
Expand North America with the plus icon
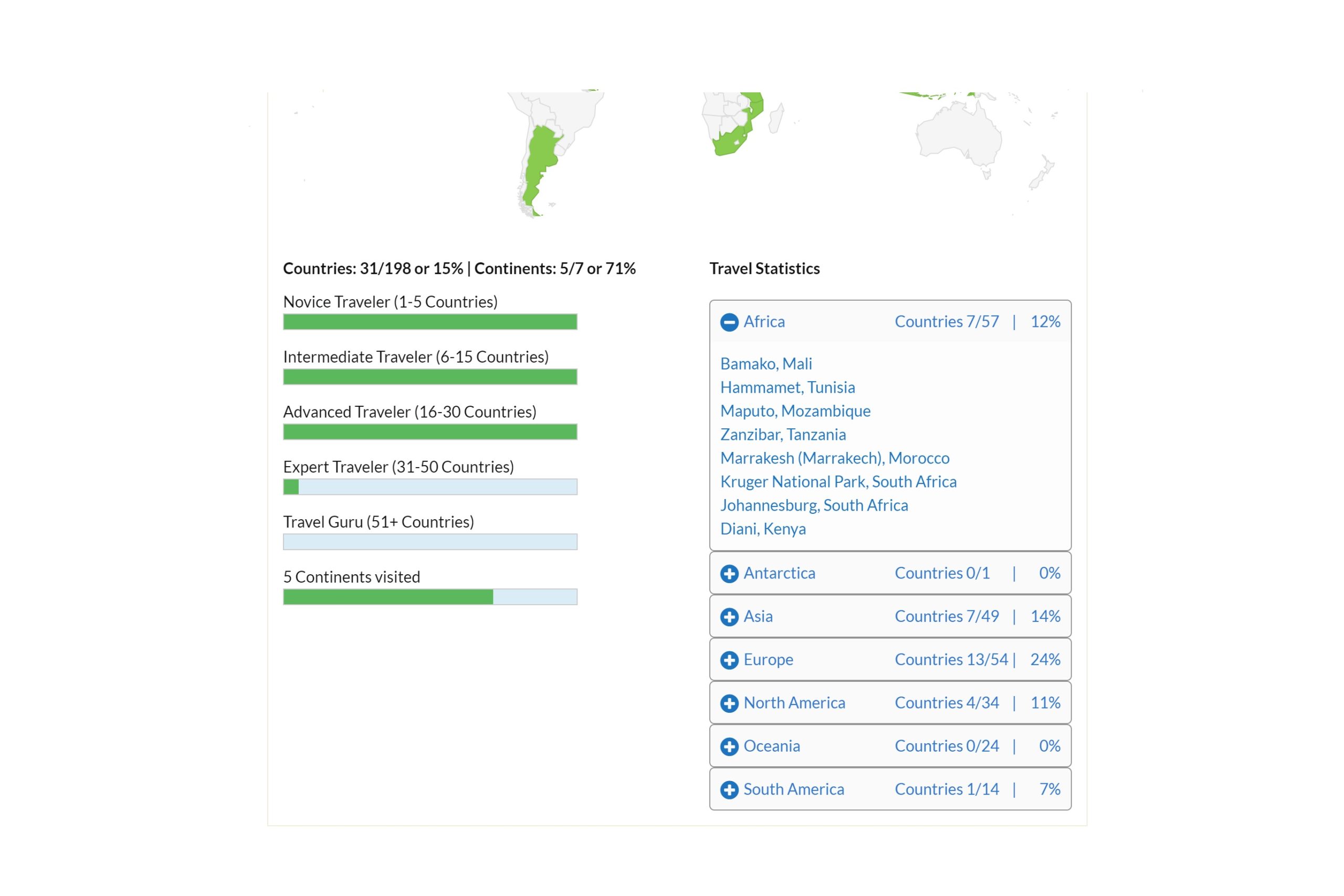pos(729,703)
